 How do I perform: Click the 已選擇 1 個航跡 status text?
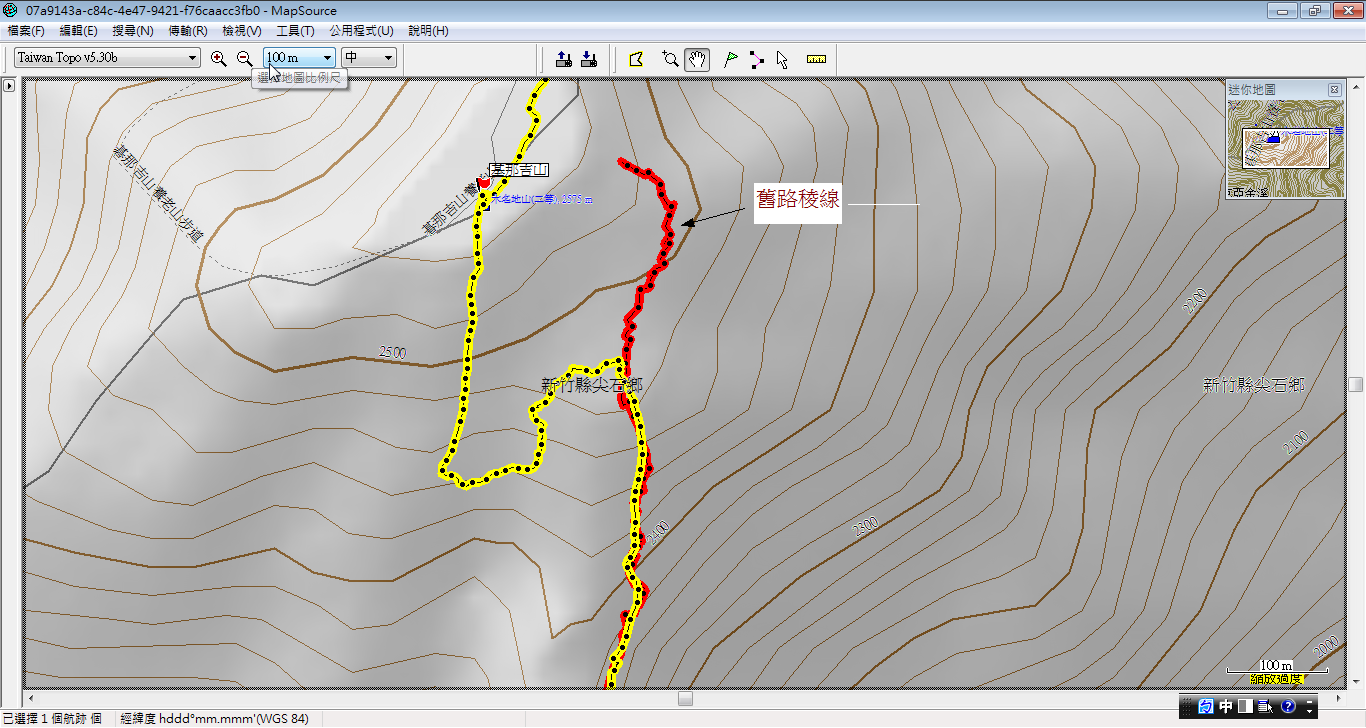[52, 718]
